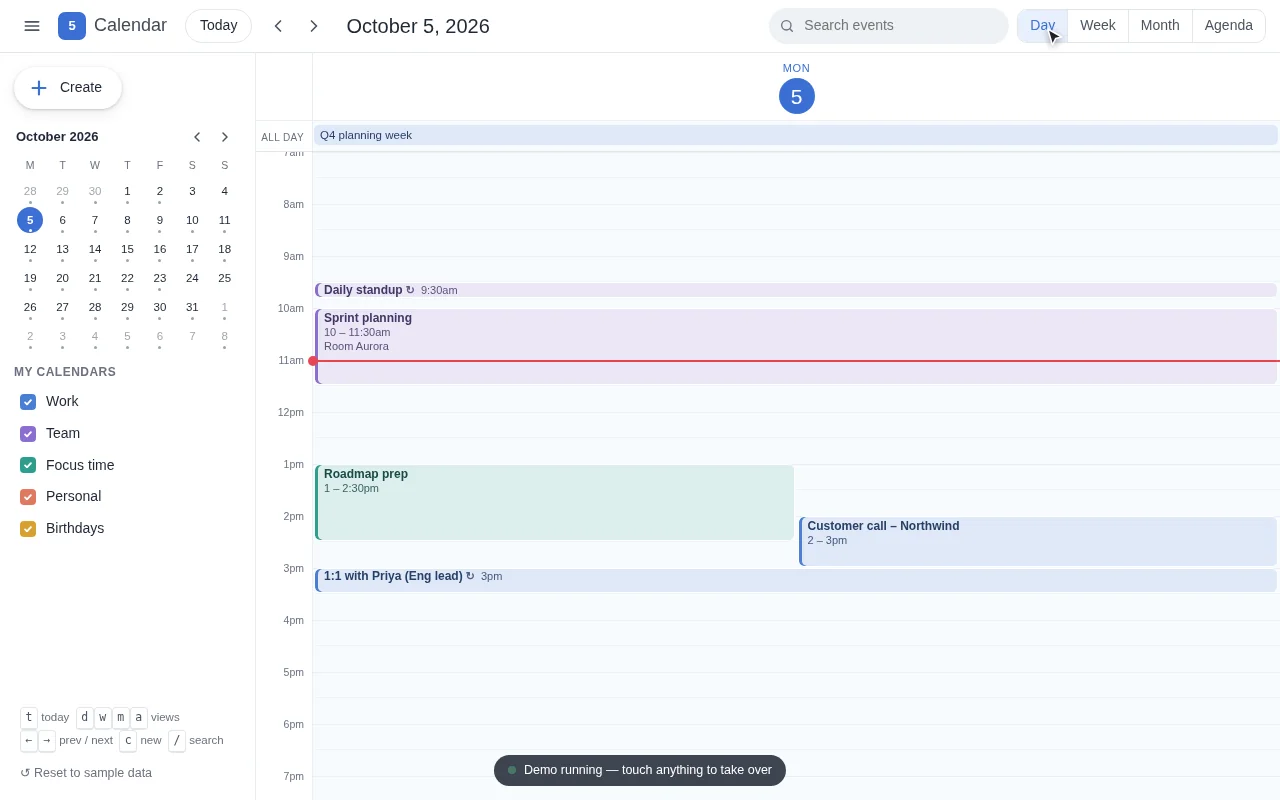The width and height of the screenshot is (1280, 800).
Task: Reset to sample data
Action: coord(86,773)
